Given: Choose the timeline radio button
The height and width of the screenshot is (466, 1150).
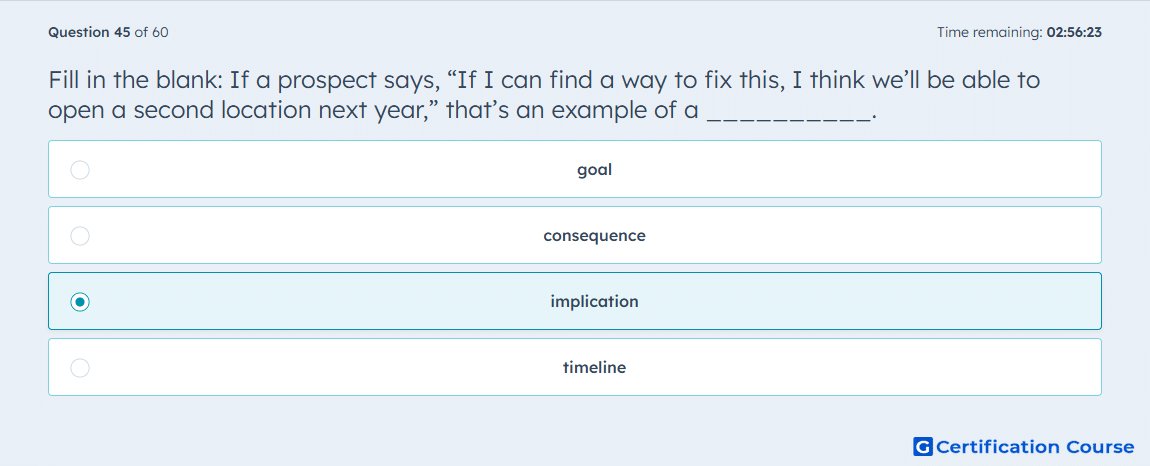Looking at the screenshot, I should coord(80,368).
